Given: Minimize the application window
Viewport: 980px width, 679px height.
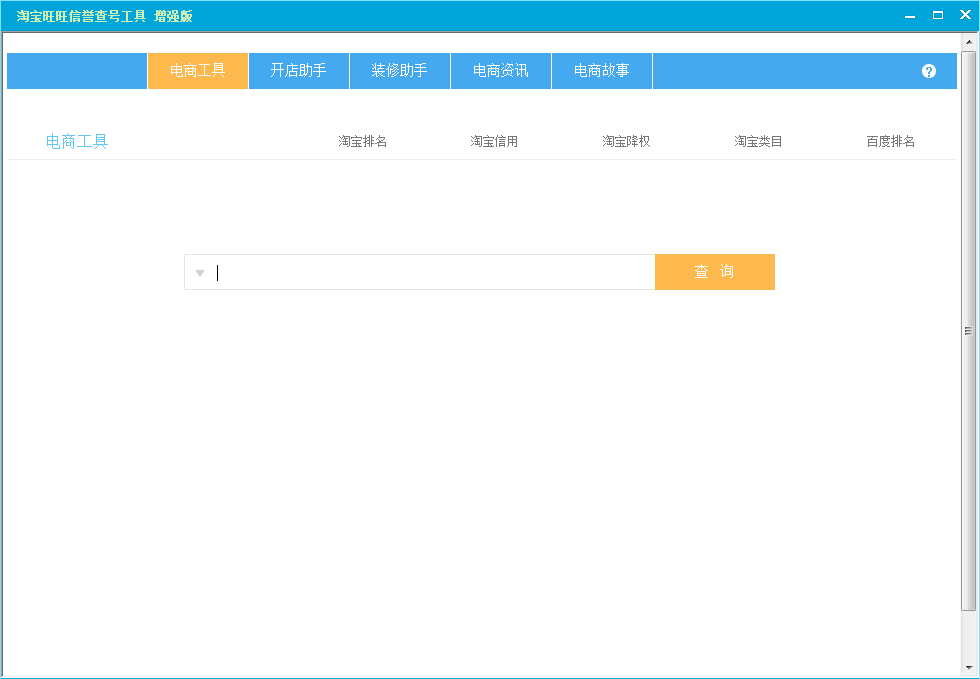Looking at the screenshot, I should [909, 15].
